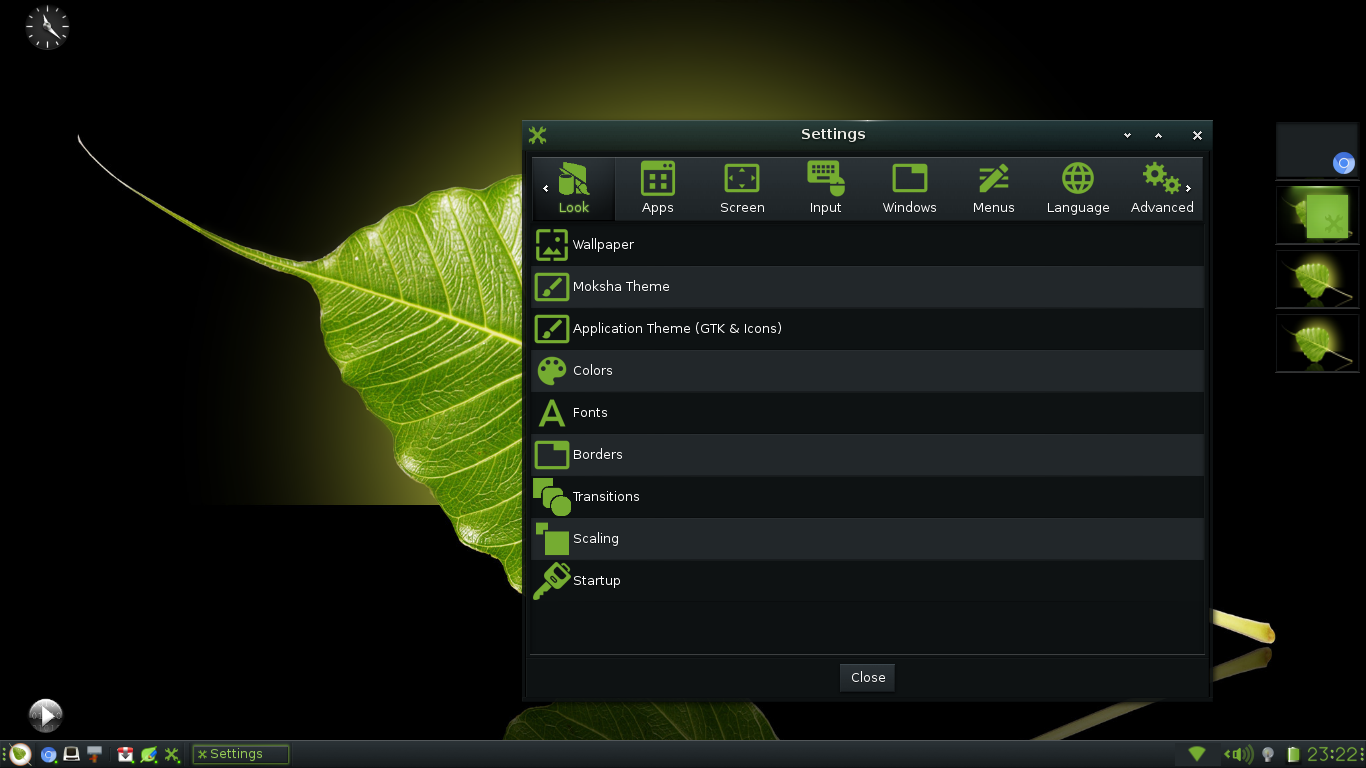Screen dimensions: 1366x768
Task: Open the Borders settings item
Action: pyautogui.click(x=597, y=455)
